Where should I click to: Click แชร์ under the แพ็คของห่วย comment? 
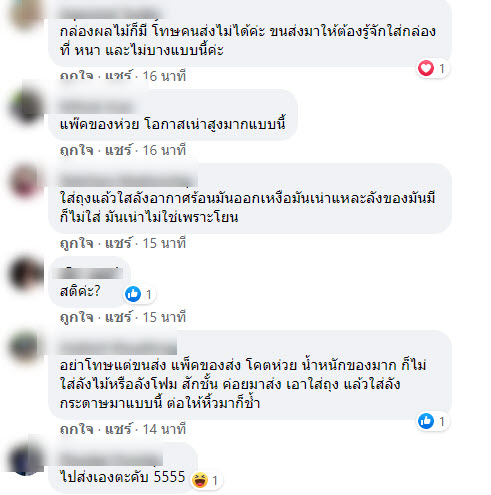coord(119,150)
